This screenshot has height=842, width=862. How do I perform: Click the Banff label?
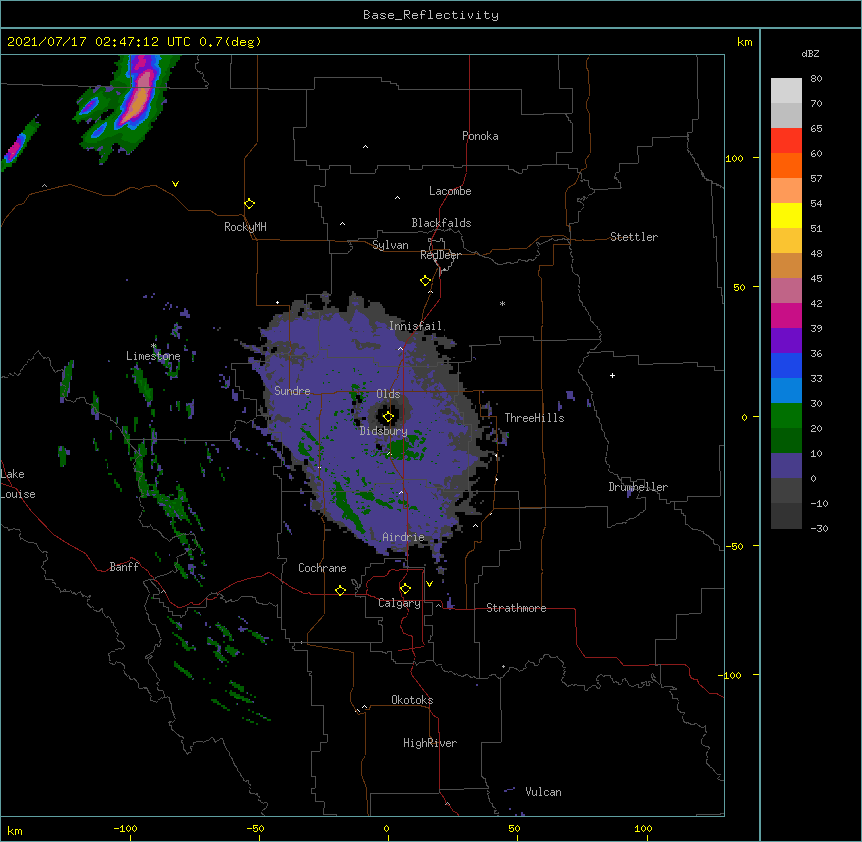pyautogui.click(x=124, y=567)
